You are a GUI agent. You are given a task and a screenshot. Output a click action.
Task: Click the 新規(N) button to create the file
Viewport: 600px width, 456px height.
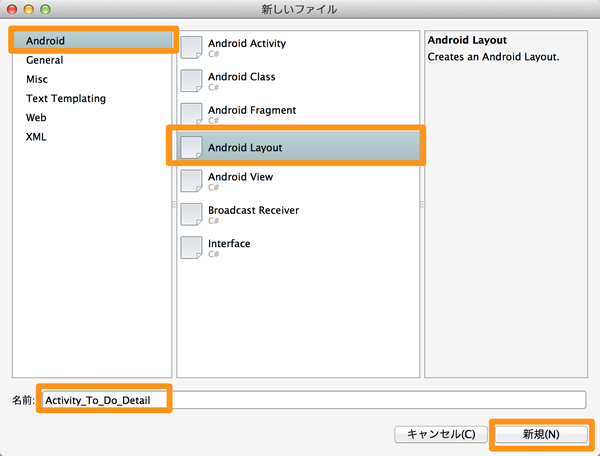(x=541, y=434)
